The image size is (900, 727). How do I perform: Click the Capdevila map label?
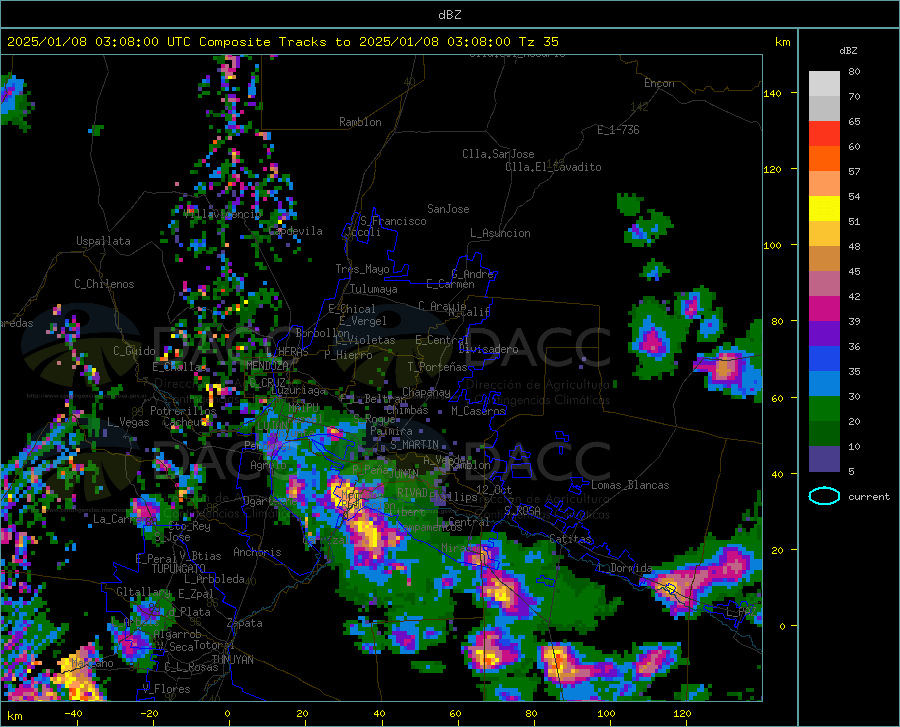[296, 231]
